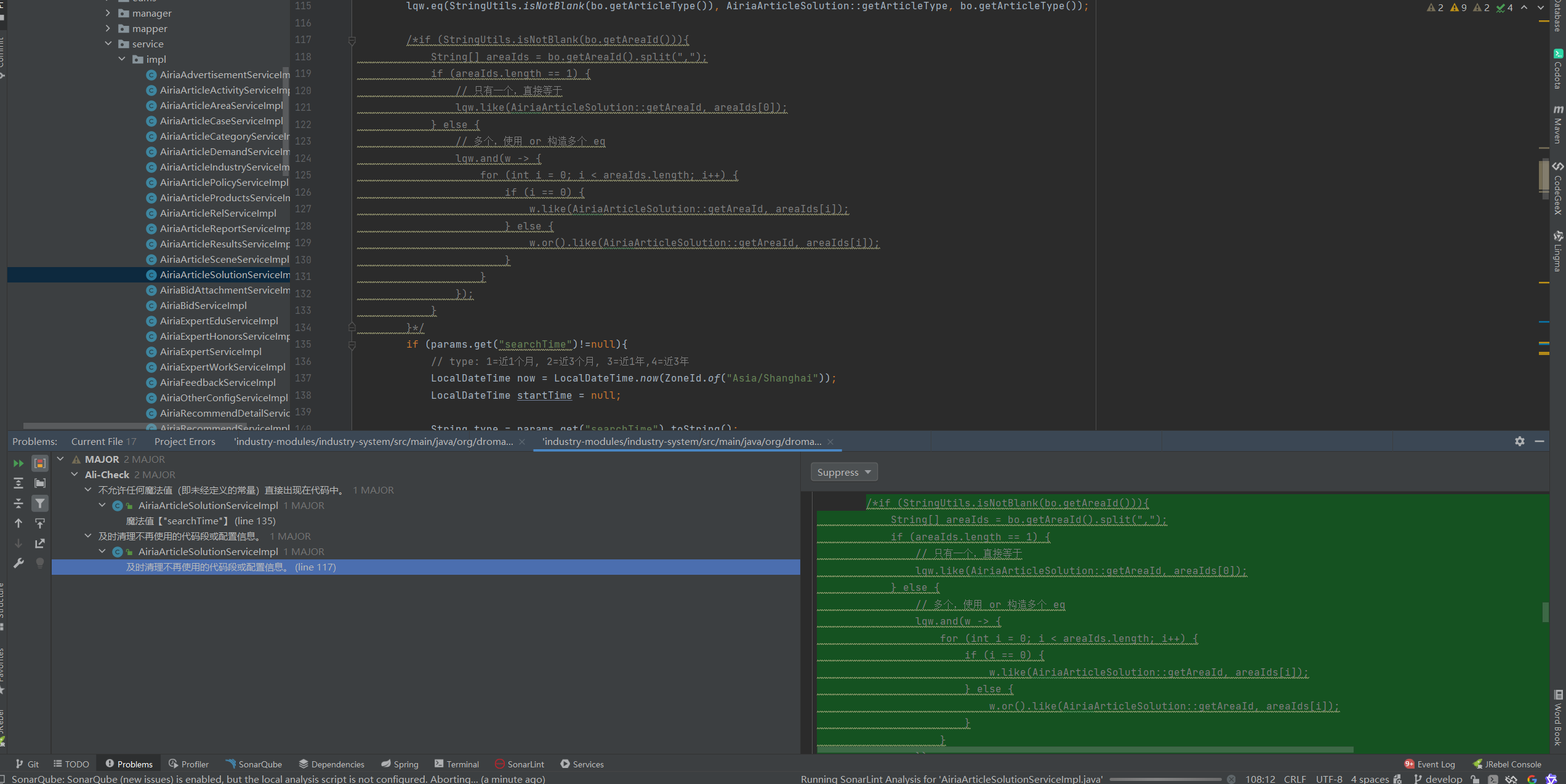This screenshot has height=784, width=1566.
Task: Expand the mapper folder
Action: [108, 28]
